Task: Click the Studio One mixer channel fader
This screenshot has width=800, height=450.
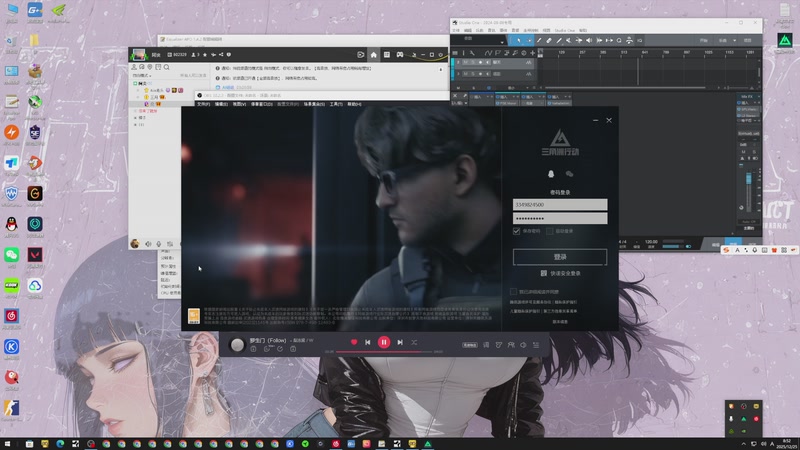Action: coord(748,179)
